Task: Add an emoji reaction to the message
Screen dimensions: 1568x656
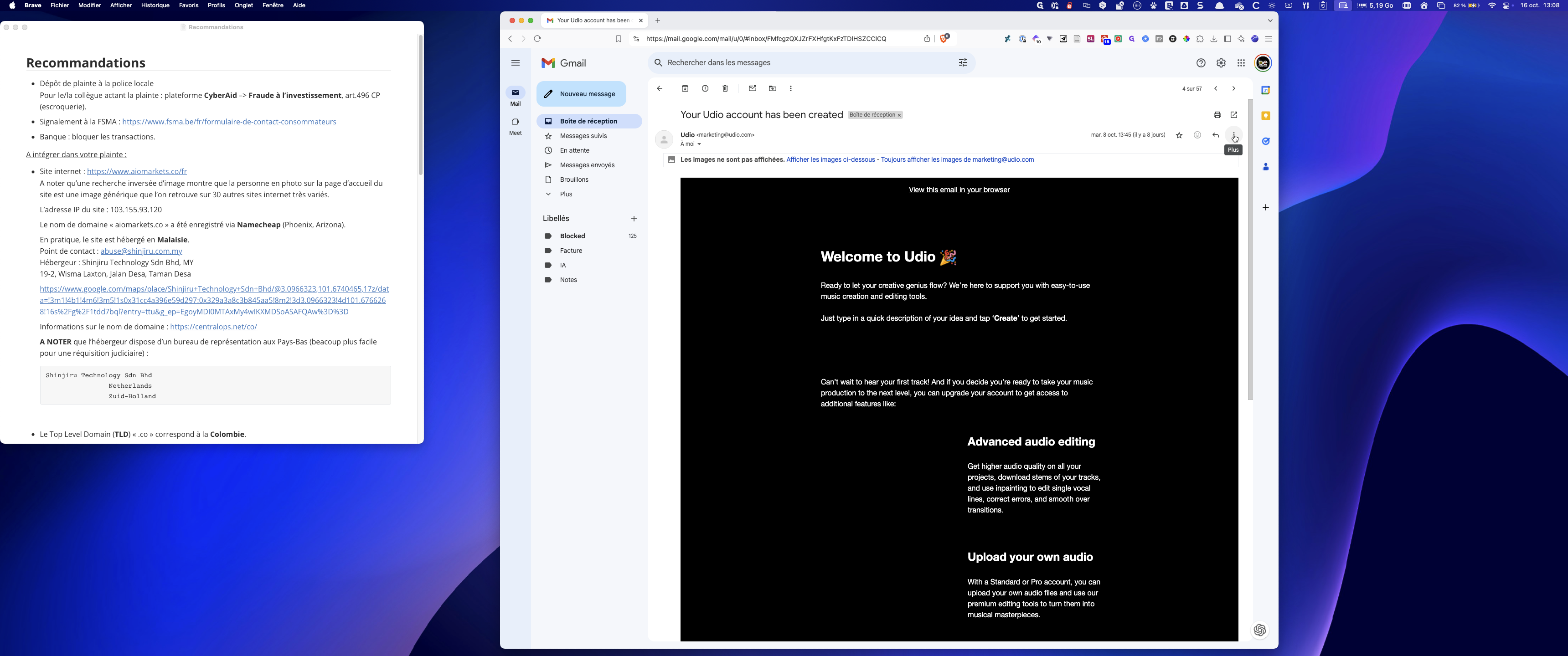Action: pyautogui.click(x=1197, y=135)
